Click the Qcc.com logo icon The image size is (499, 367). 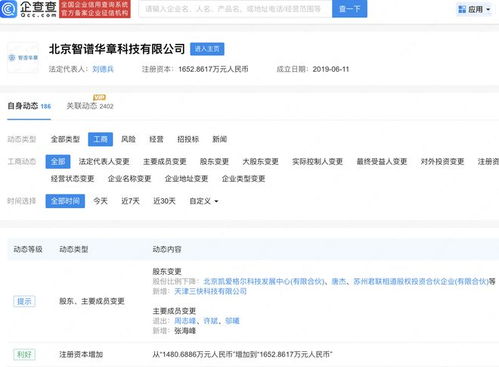click(x=8, y=9)
